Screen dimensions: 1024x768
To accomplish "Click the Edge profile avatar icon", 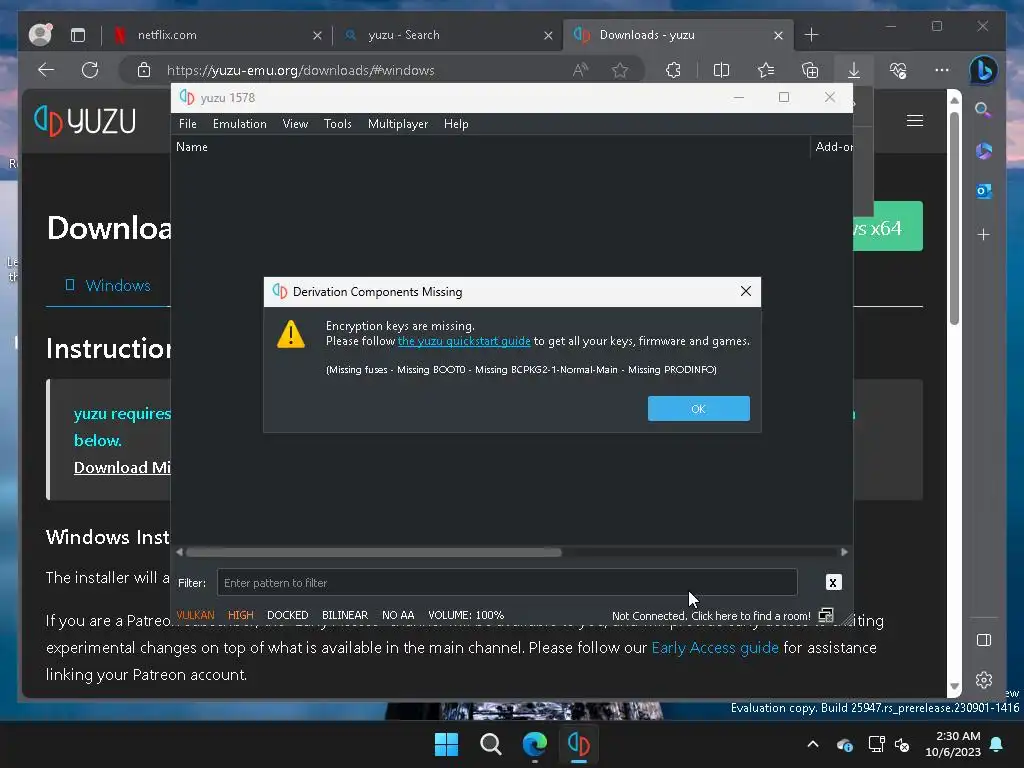I will point(40,35).
